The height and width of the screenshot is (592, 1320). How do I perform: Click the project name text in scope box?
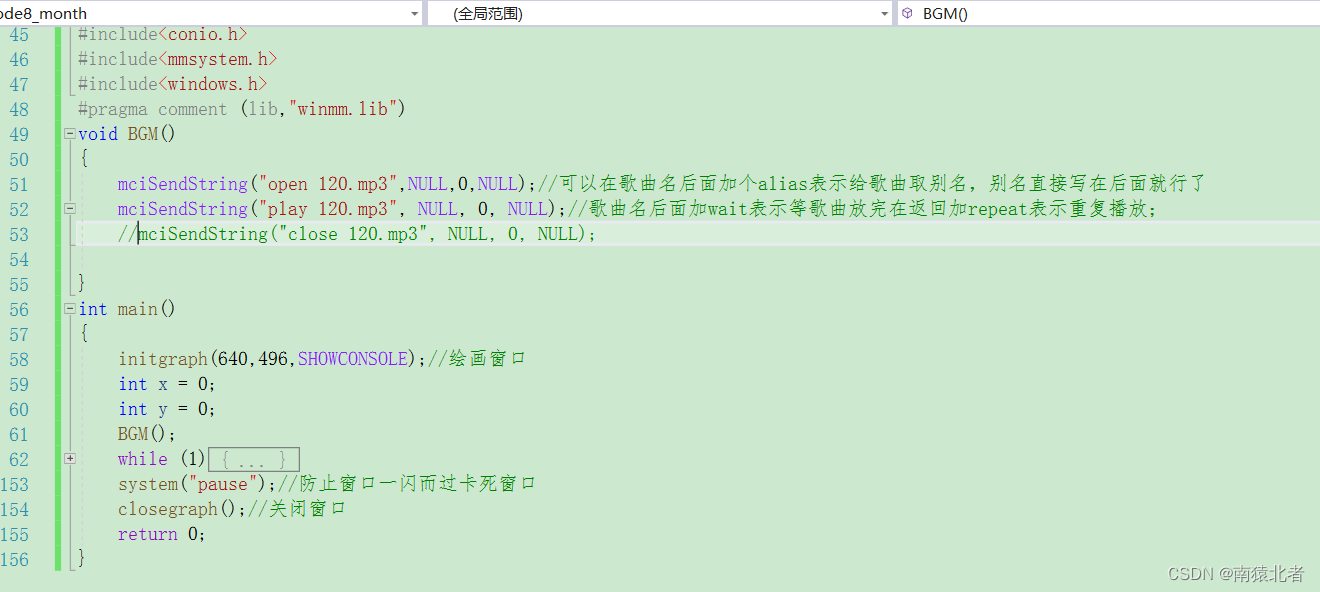coord(44,13)
